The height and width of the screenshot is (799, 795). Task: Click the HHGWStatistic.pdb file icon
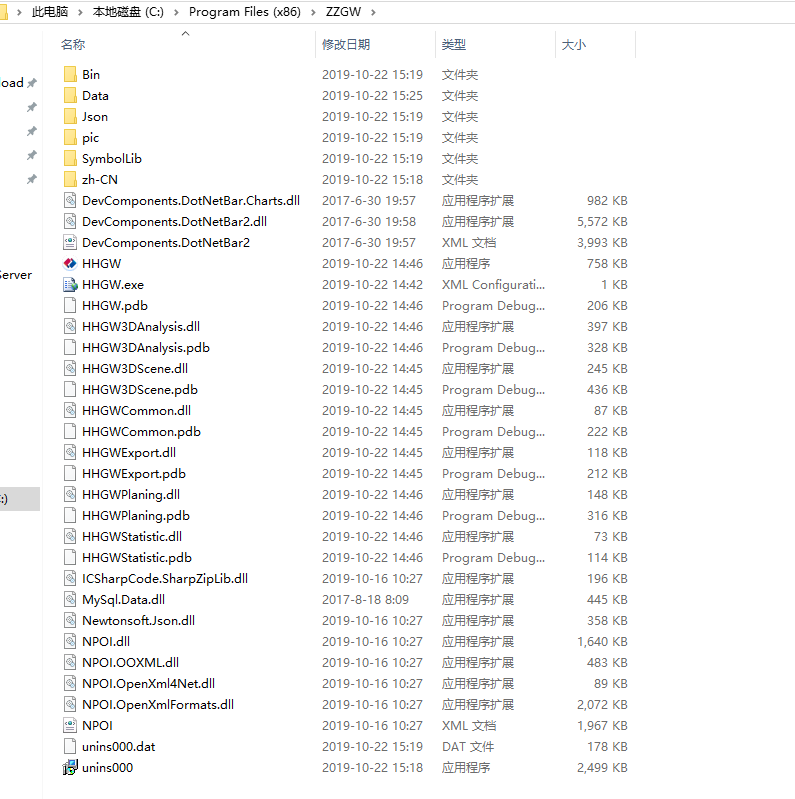[70, 557]
